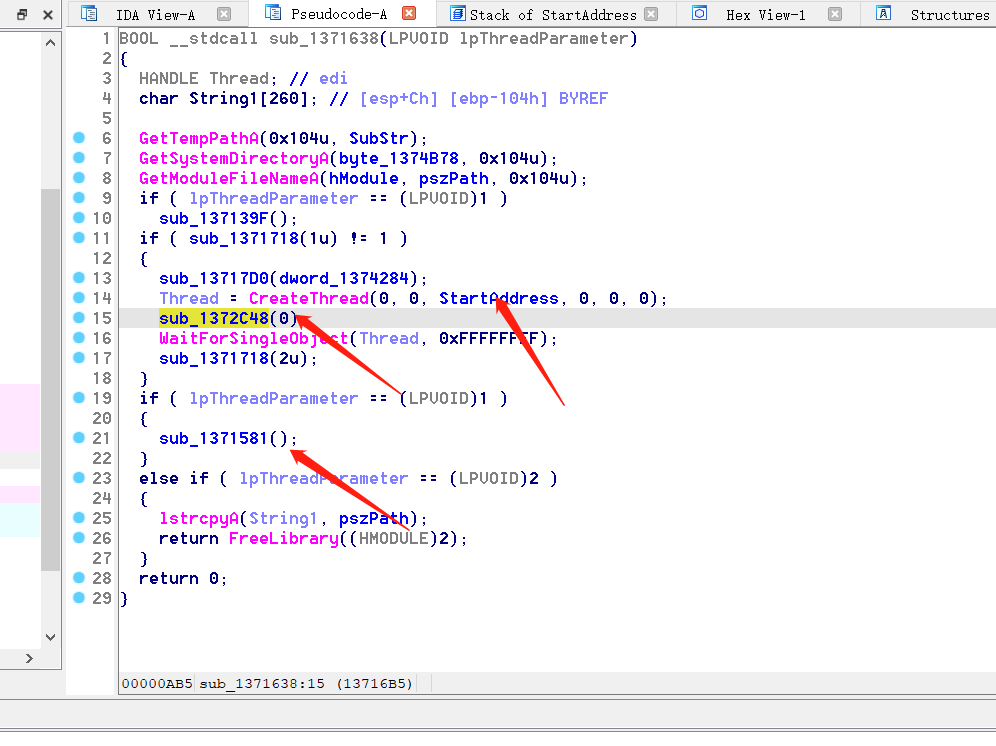Close the left side panel
Viewport: 996px width, 746px height.
[48, 14]
